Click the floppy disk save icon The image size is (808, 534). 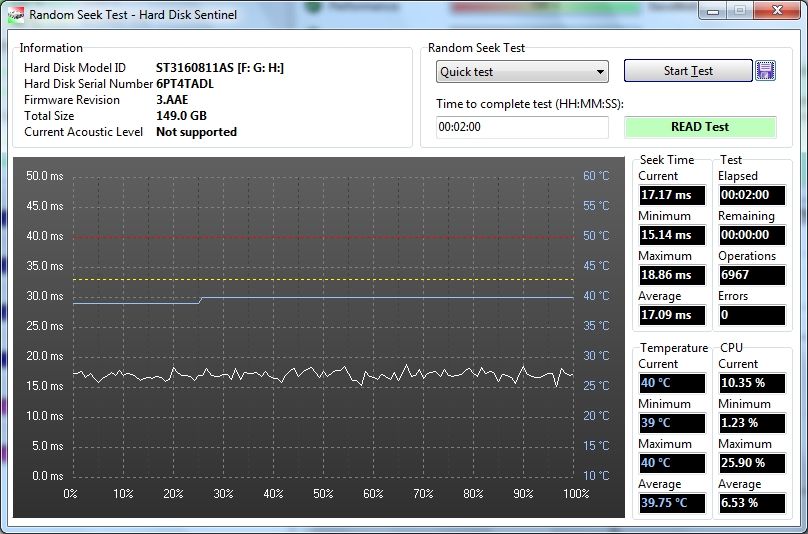(766, 71)
